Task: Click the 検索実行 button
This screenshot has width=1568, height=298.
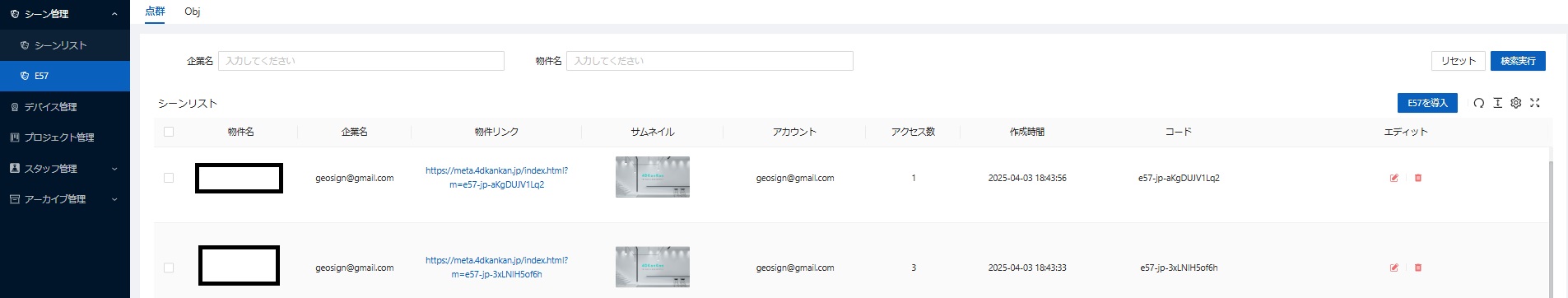Action: 1518,61
